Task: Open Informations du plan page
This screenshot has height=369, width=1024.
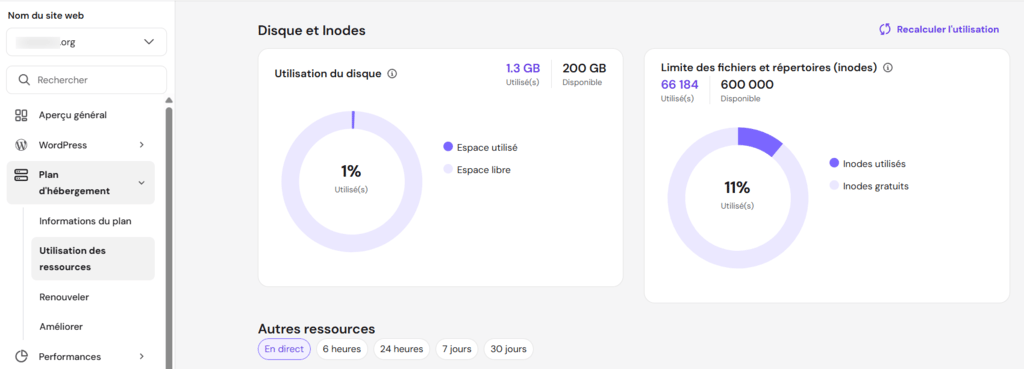Action: [86, 221]
